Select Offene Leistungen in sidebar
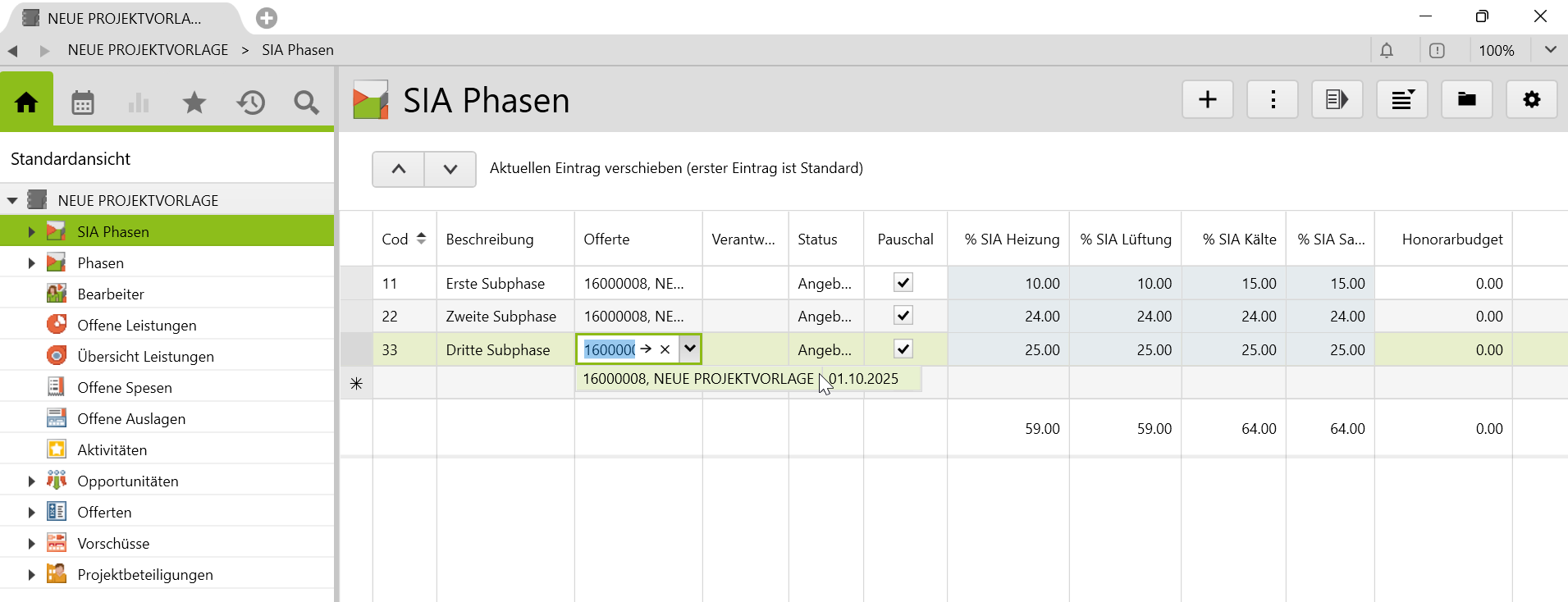Screen dimensions: 1568x602 (x=136, y=326)
